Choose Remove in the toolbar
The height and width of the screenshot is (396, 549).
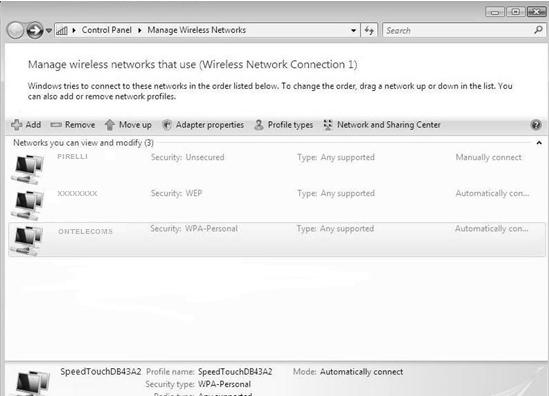pos(80,125)
